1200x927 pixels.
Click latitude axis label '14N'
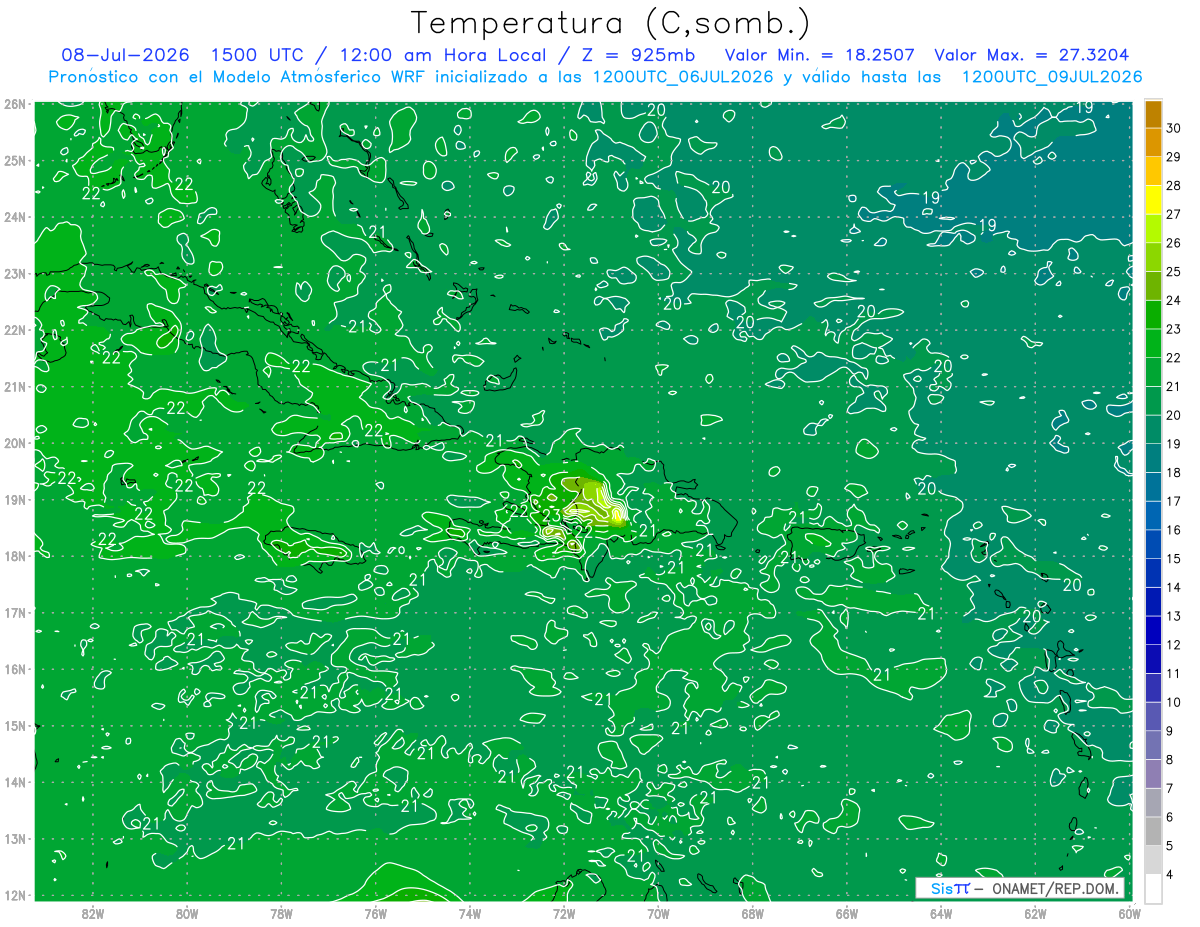coord(14,782)
